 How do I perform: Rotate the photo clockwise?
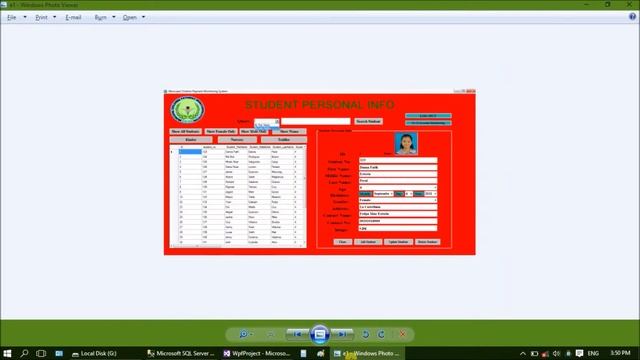(381, 334)
